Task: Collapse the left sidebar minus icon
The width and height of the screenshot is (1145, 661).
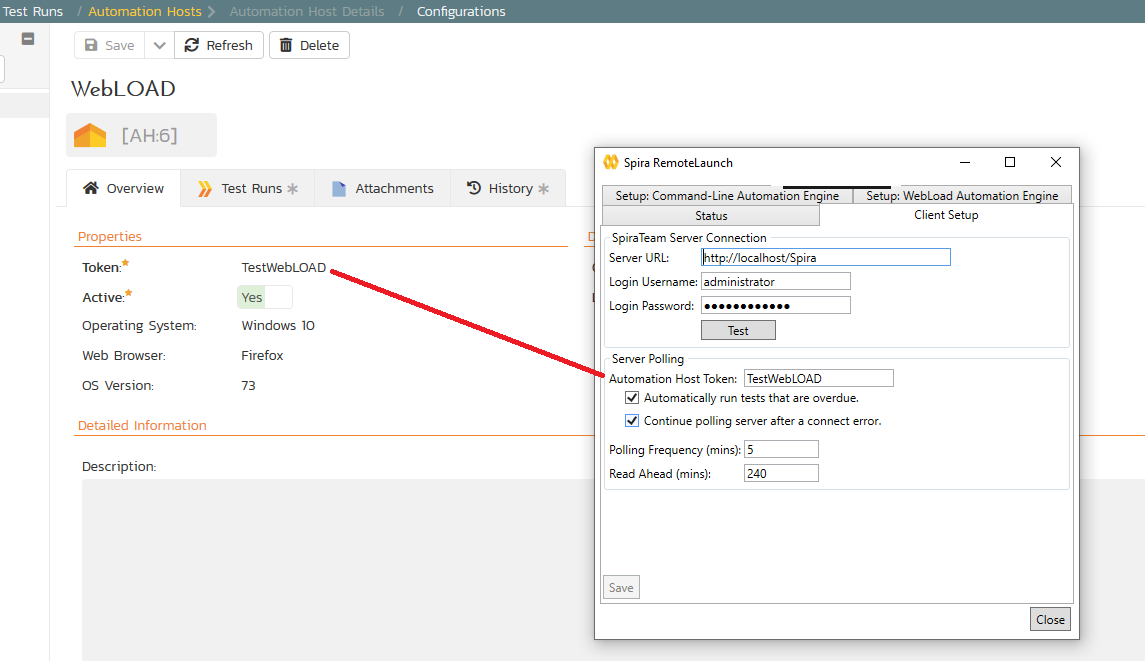Action: (x=28, y=38)
